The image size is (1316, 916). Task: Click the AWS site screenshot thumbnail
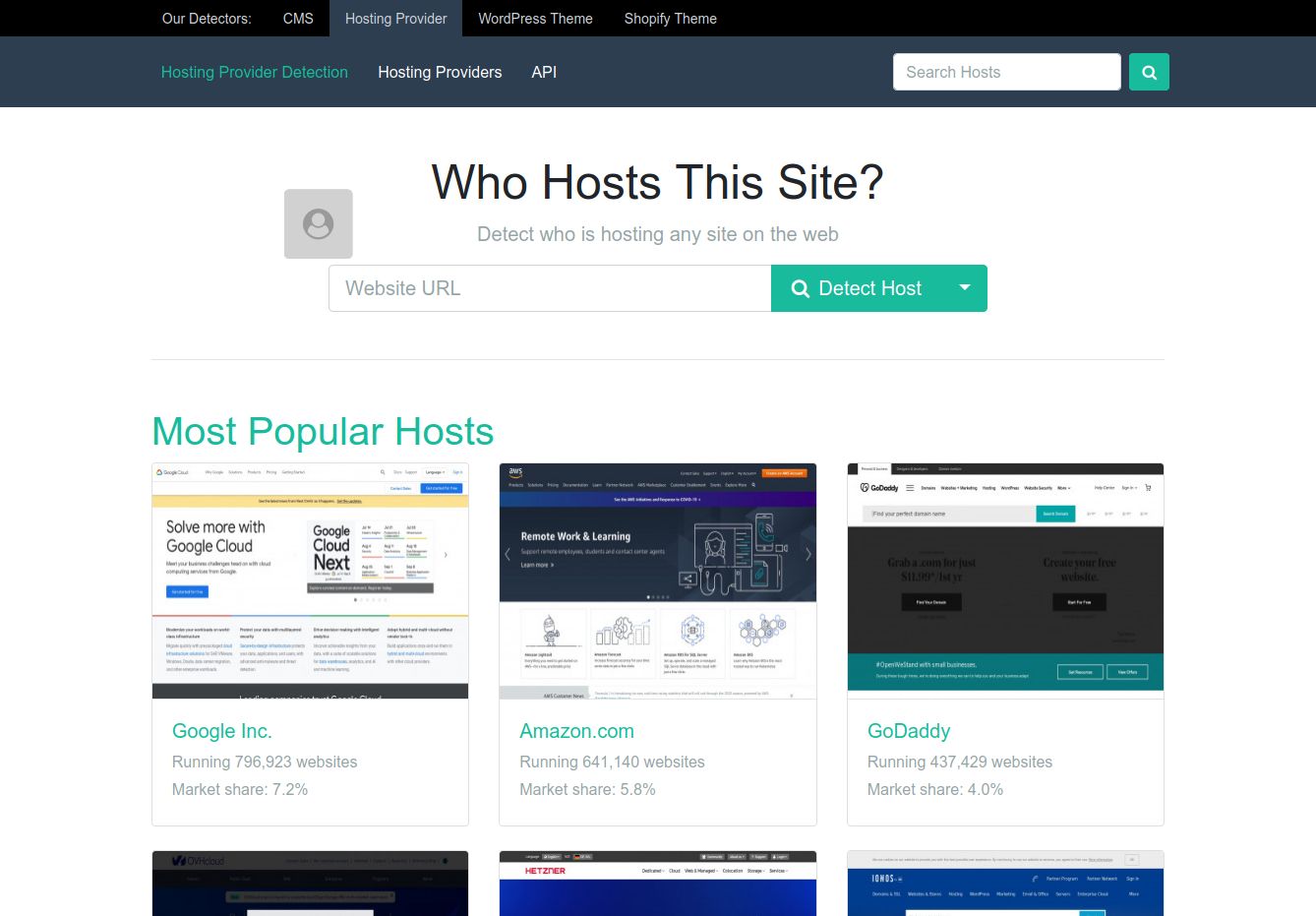pyautogui.click(x=658, y=580)
